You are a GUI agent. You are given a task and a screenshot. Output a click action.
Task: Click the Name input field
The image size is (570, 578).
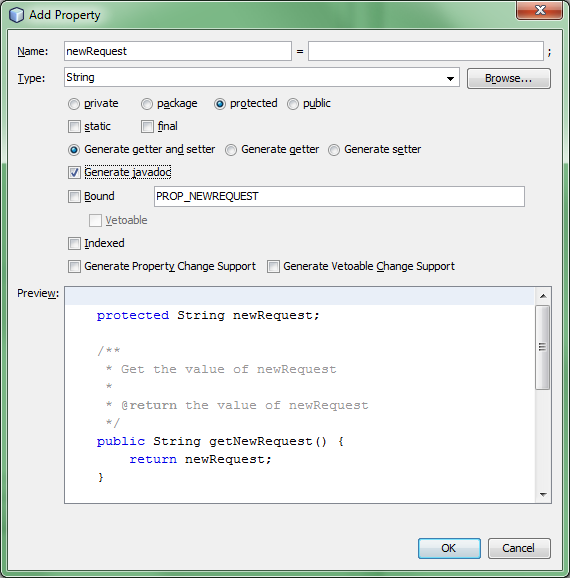pyautogui.click(x=178, y=51)
